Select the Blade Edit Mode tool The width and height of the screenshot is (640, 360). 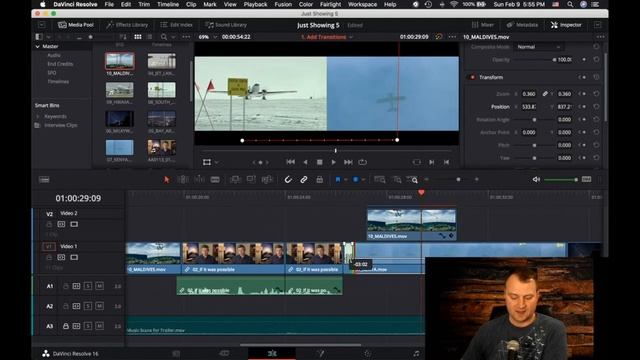215,180
